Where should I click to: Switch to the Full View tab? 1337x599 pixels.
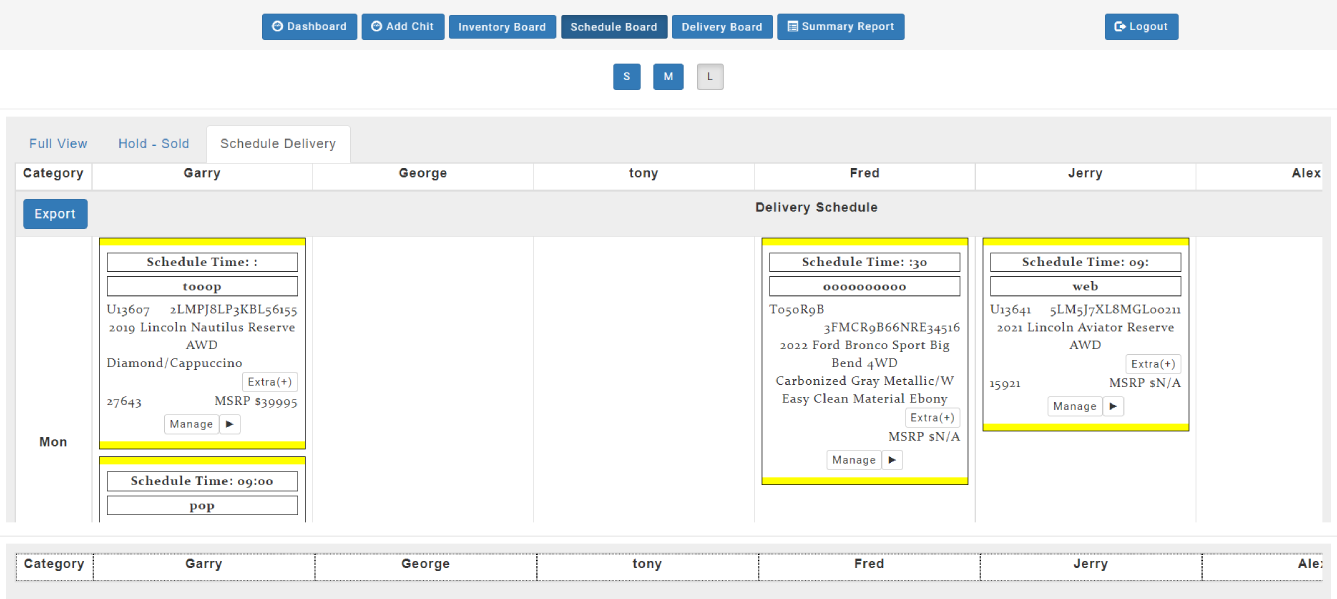click(x=58, y=144)
